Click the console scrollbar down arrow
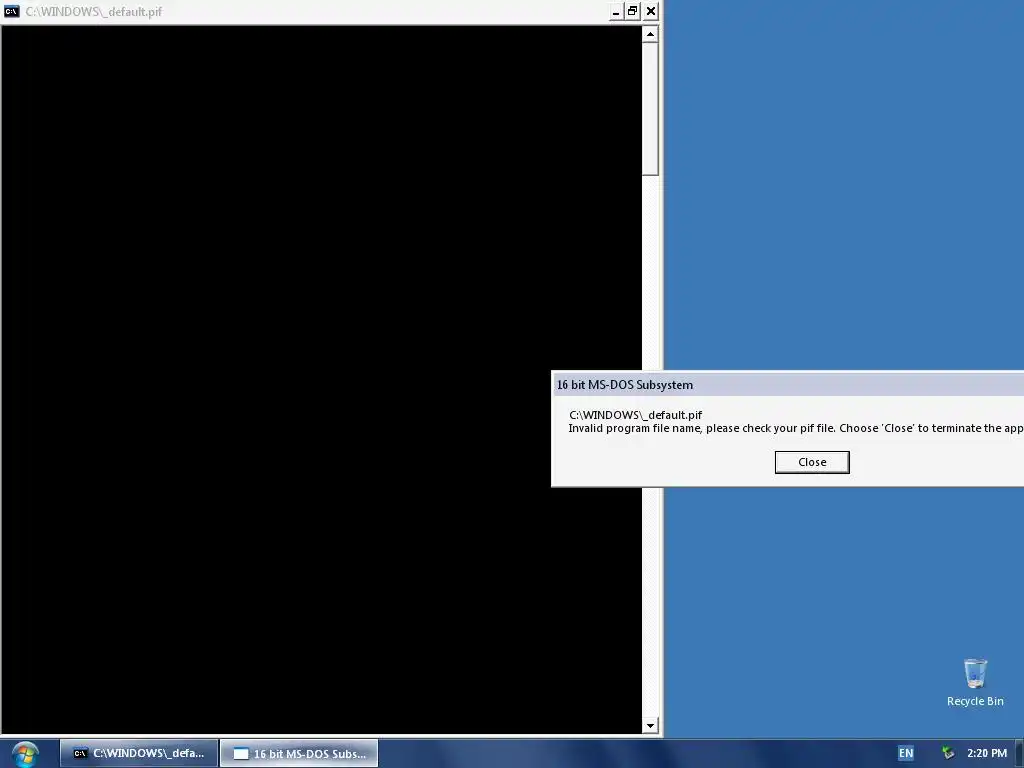The image size is (1024, 768). pyautogui.click(x=650, y=725)
